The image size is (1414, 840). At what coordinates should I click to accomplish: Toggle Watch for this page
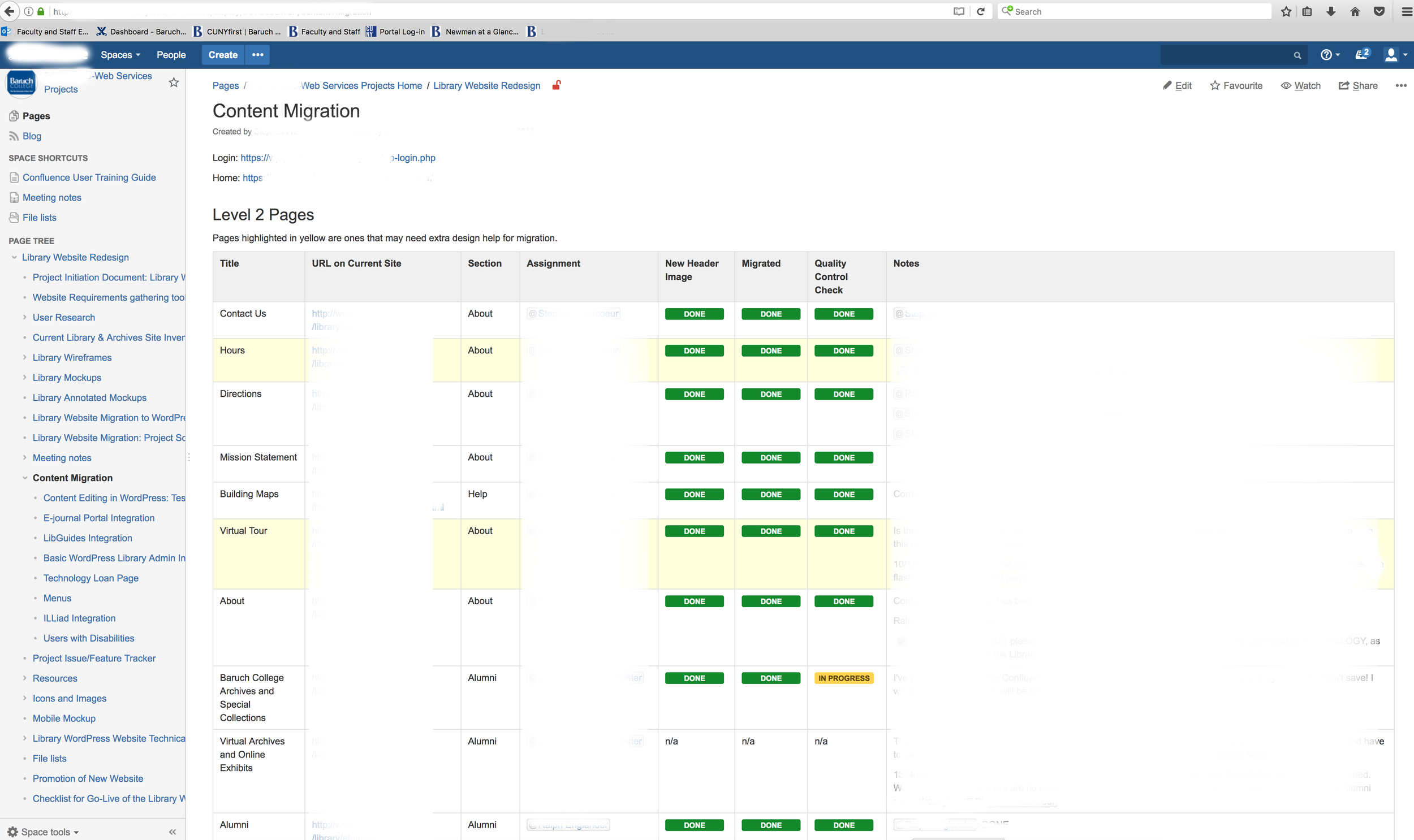[1300, 85]
